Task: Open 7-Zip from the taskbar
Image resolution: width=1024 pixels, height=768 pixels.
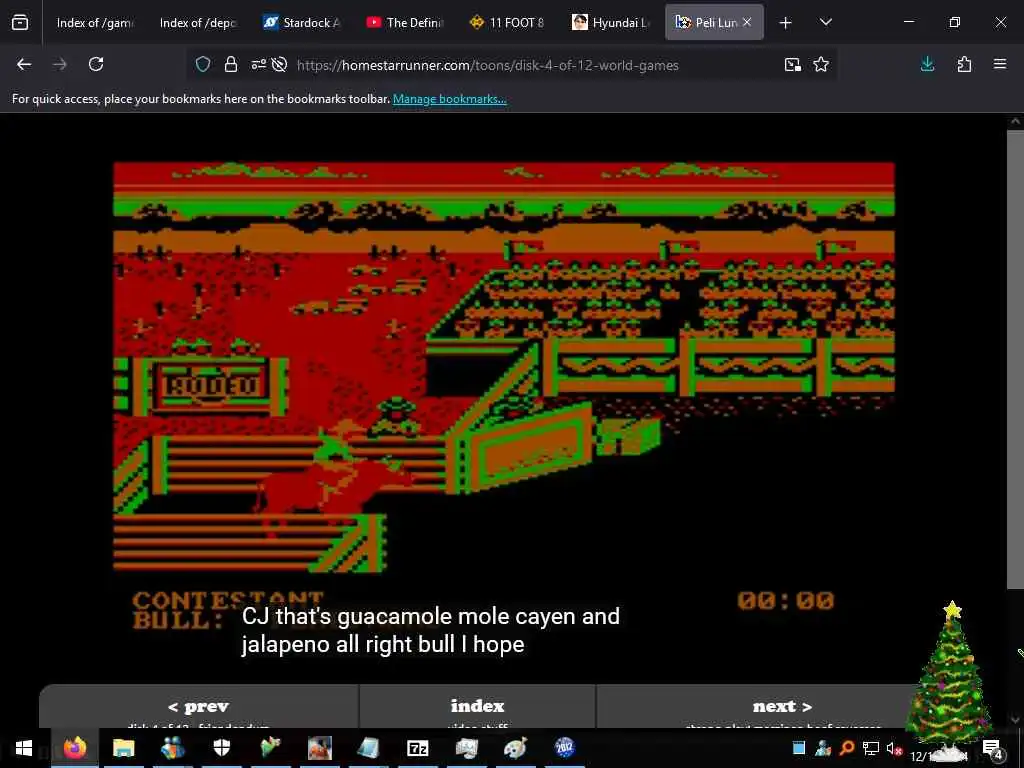Action: [417, 748]
